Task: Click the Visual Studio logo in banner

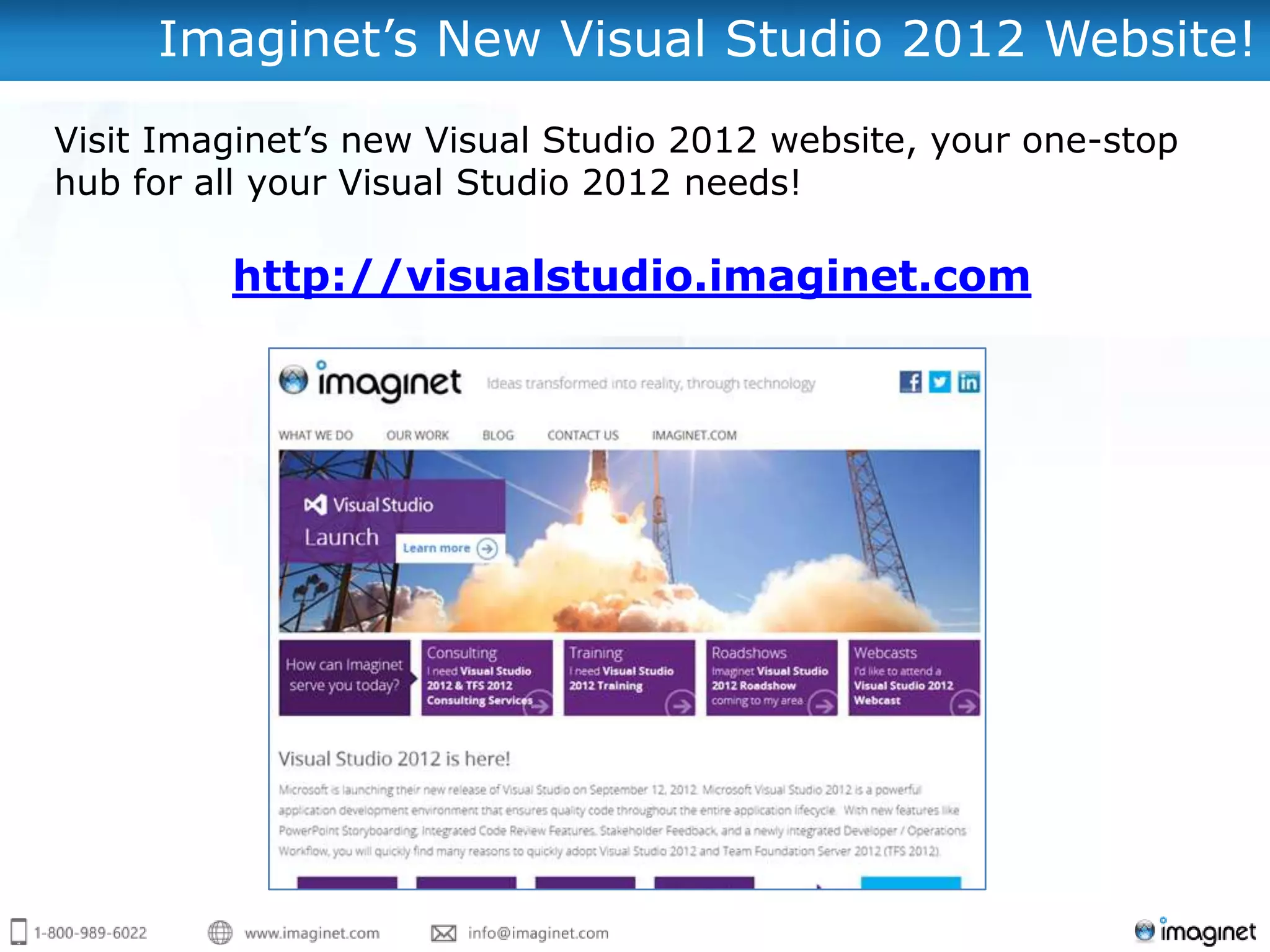Action: [369, 505]
